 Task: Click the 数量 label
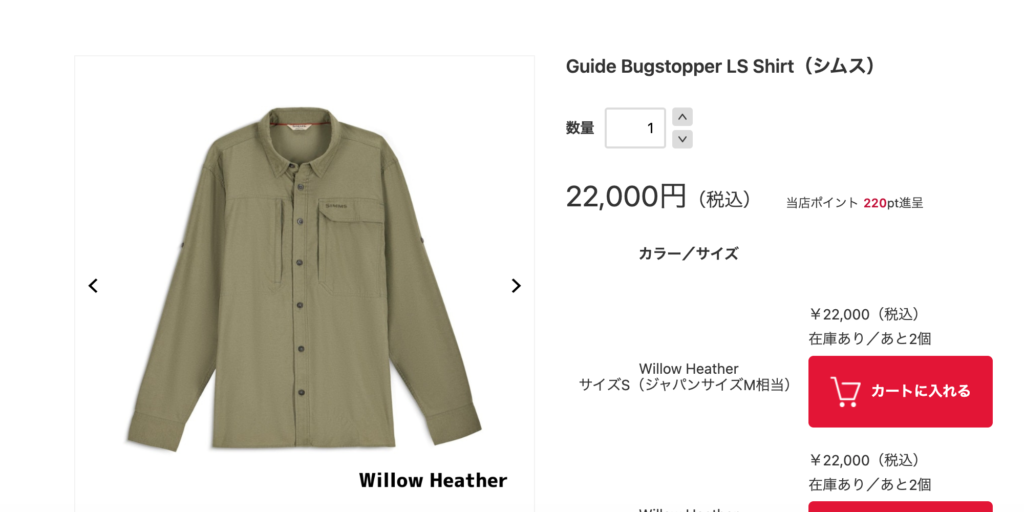pyautogui.click(x=580, y=128)
